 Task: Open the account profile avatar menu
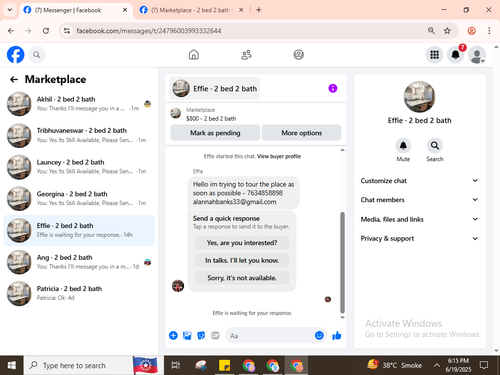(x=477, y=55)
